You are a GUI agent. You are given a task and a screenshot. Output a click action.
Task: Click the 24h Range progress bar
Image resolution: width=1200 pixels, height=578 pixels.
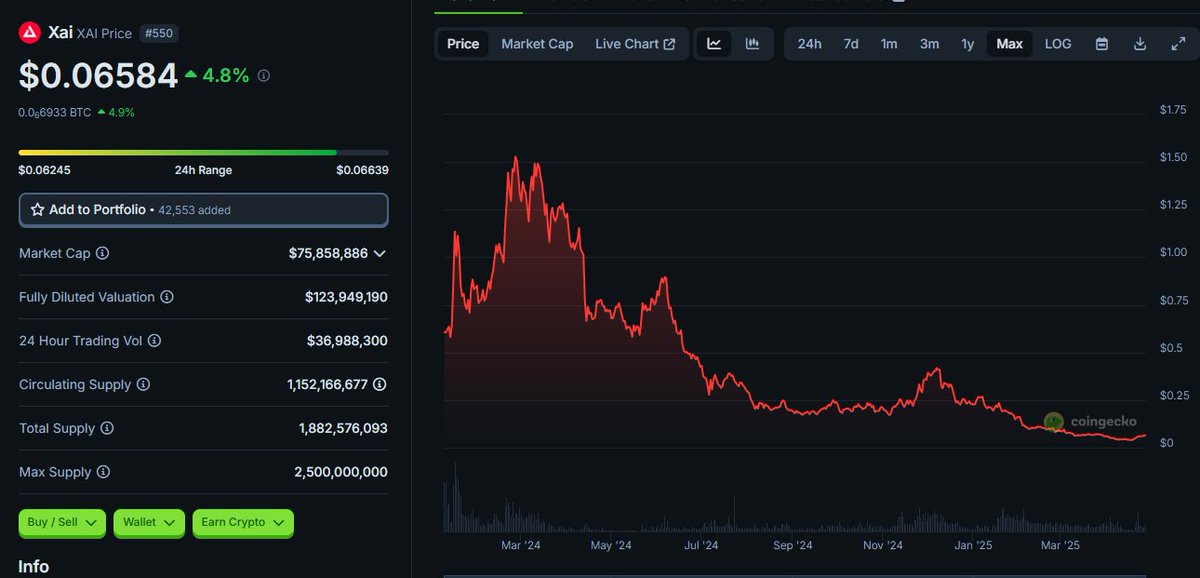point(204,152)
